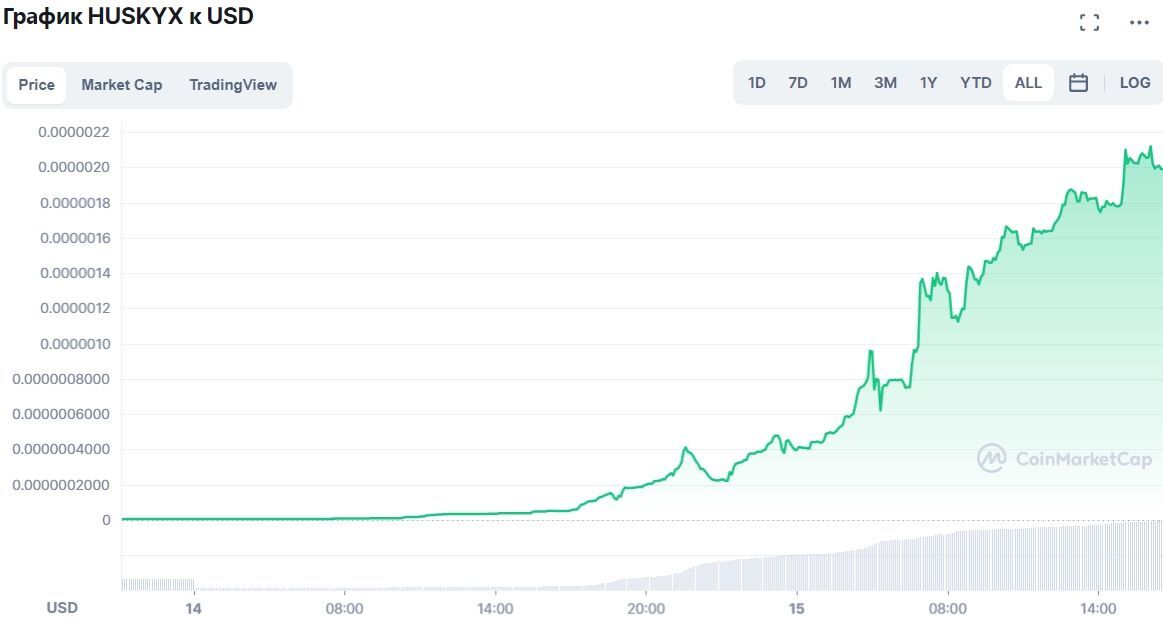Click the chart title График HUSKYX к USD

click(130, 16)
